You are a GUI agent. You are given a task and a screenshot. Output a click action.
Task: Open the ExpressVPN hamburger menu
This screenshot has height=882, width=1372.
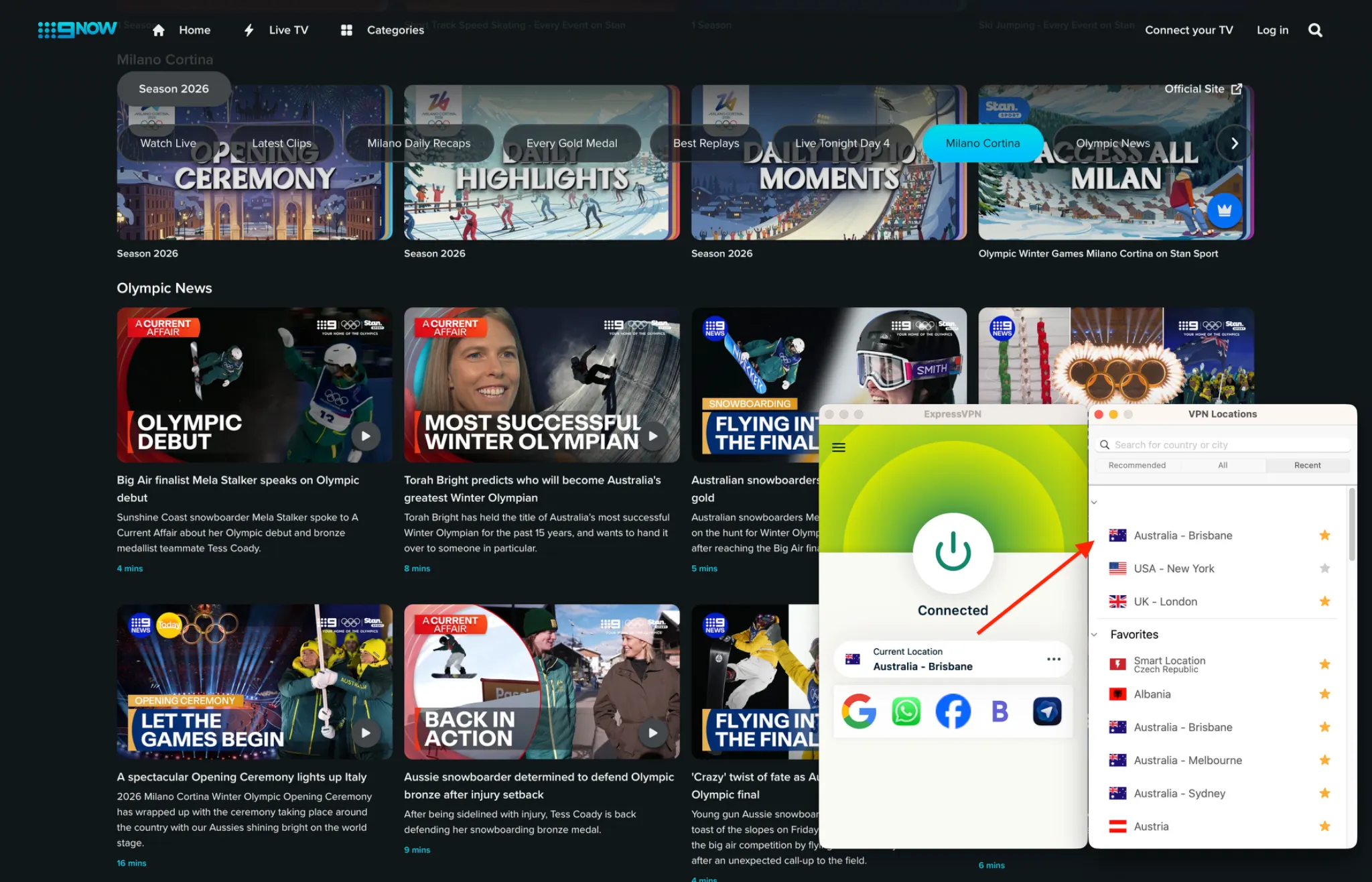(839, 446)
